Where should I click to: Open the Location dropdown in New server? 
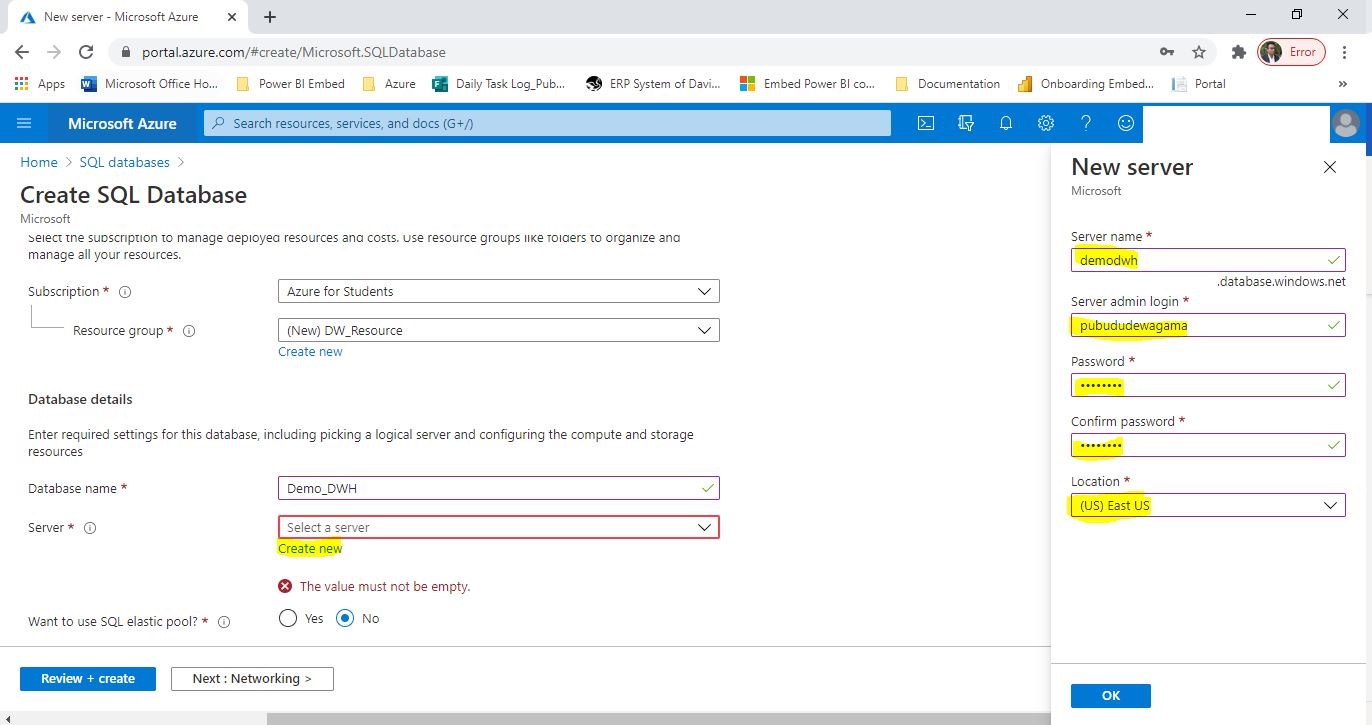point(1208,505)
